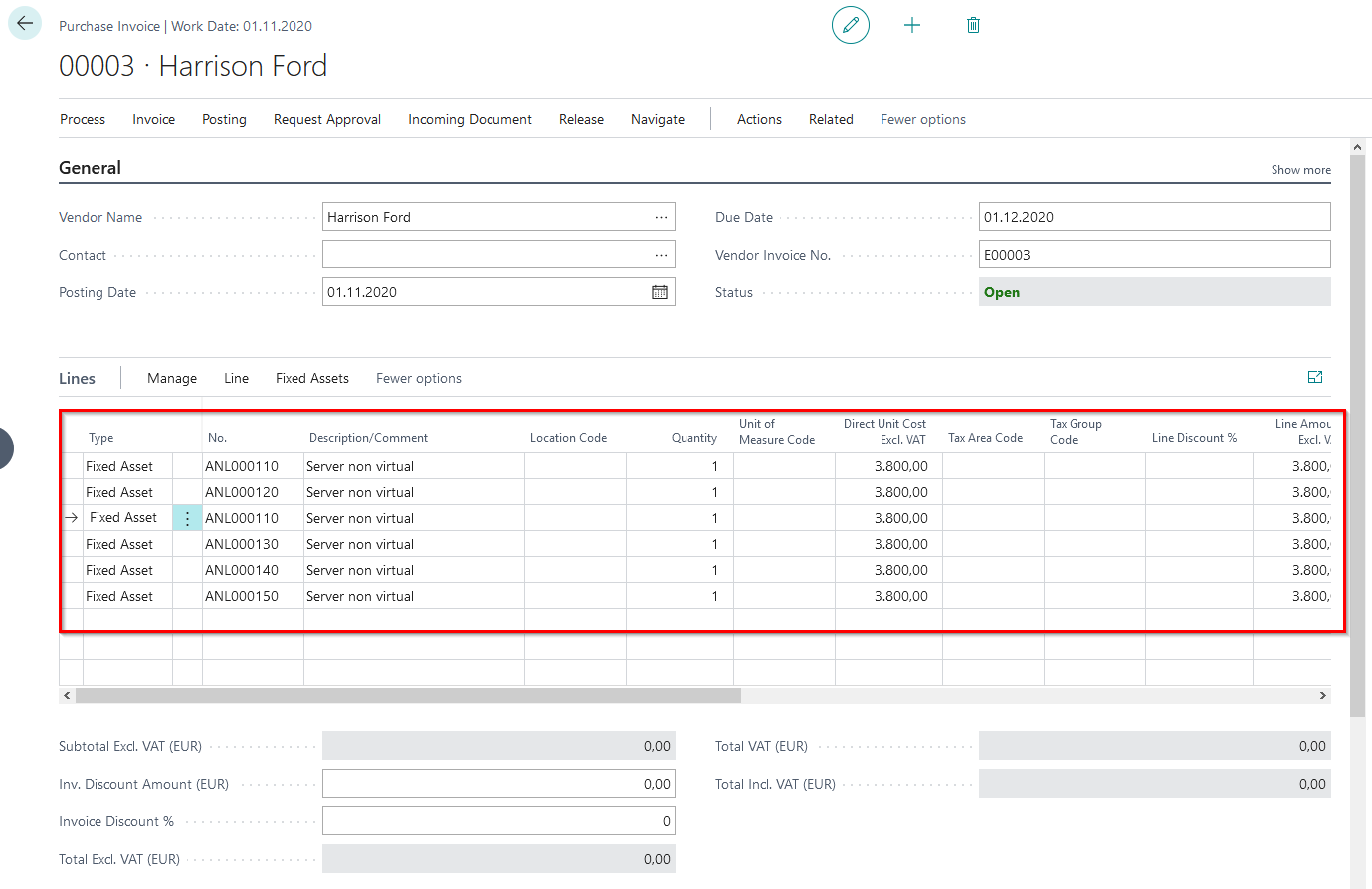Open the Request Approval menu
Viewport: 1372px width, 889px height.
326,119
